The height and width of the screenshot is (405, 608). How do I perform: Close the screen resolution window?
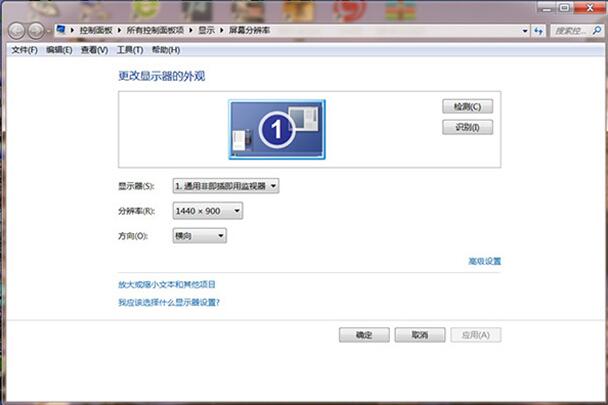tap(589, 8)
